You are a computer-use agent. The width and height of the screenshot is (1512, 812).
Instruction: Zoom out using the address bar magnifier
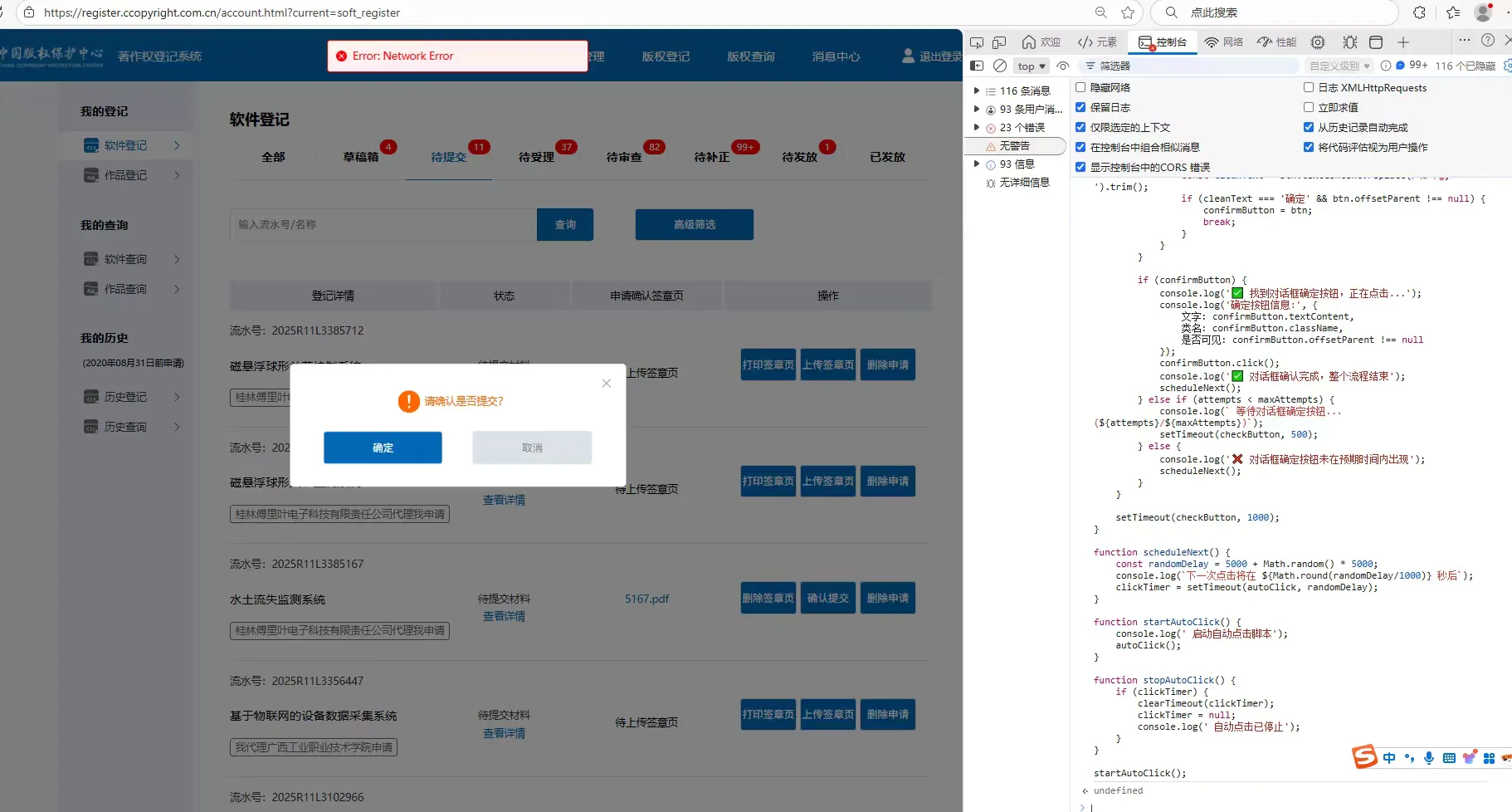coord(1101,12)
